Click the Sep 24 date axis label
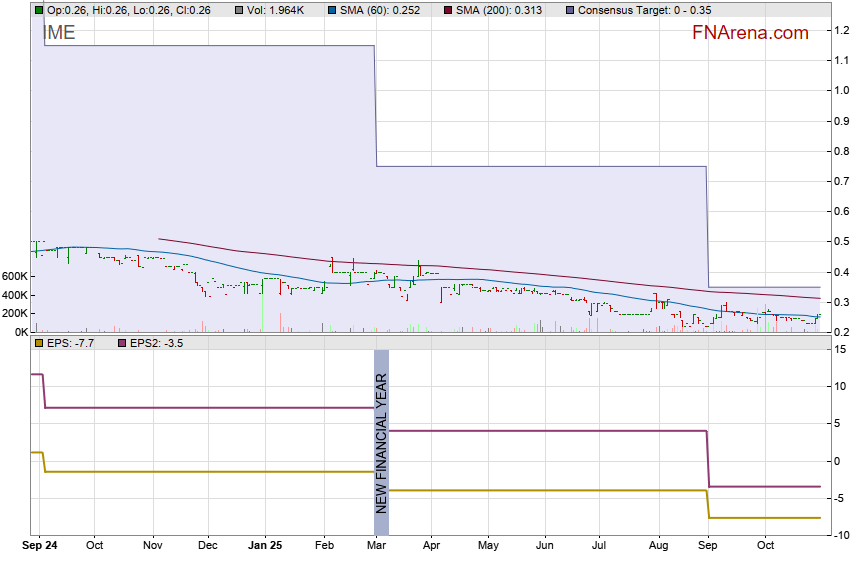The width and height of the screenshot is (859, 566). (x=40, y=547)
